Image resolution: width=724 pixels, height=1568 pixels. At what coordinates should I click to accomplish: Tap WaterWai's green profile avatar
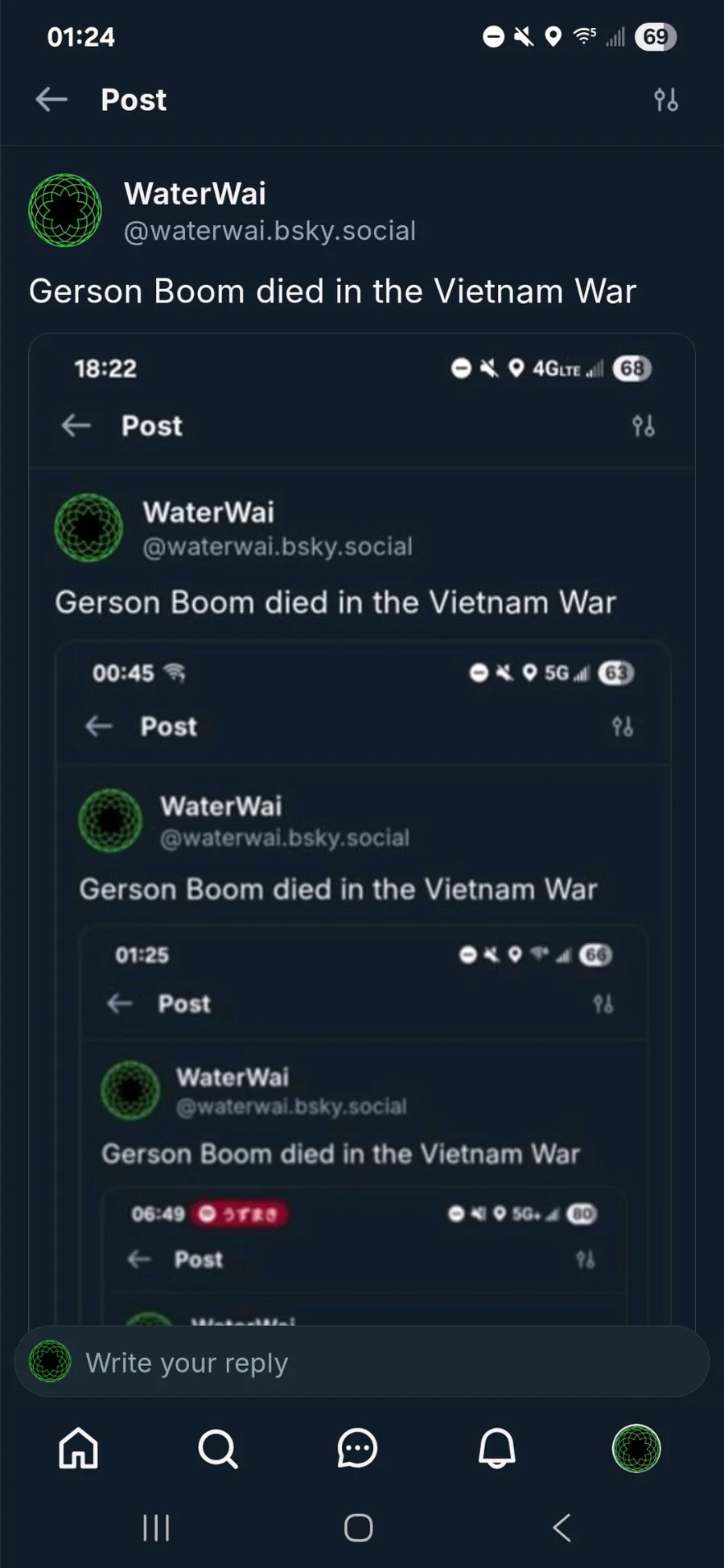[x=65, y=211]
